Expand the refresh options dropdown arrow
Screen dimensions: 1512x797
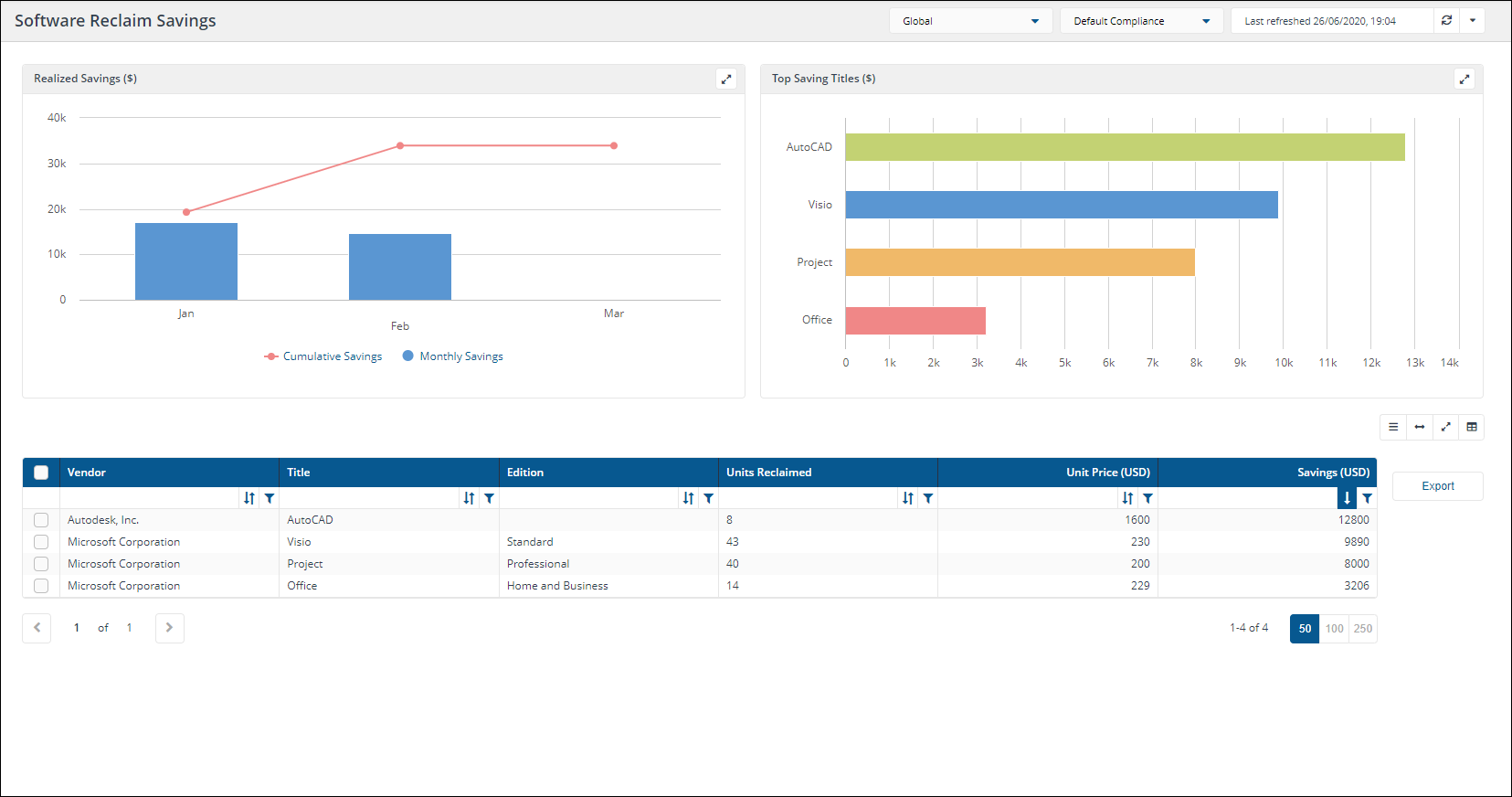click(x=1472, y=21)
